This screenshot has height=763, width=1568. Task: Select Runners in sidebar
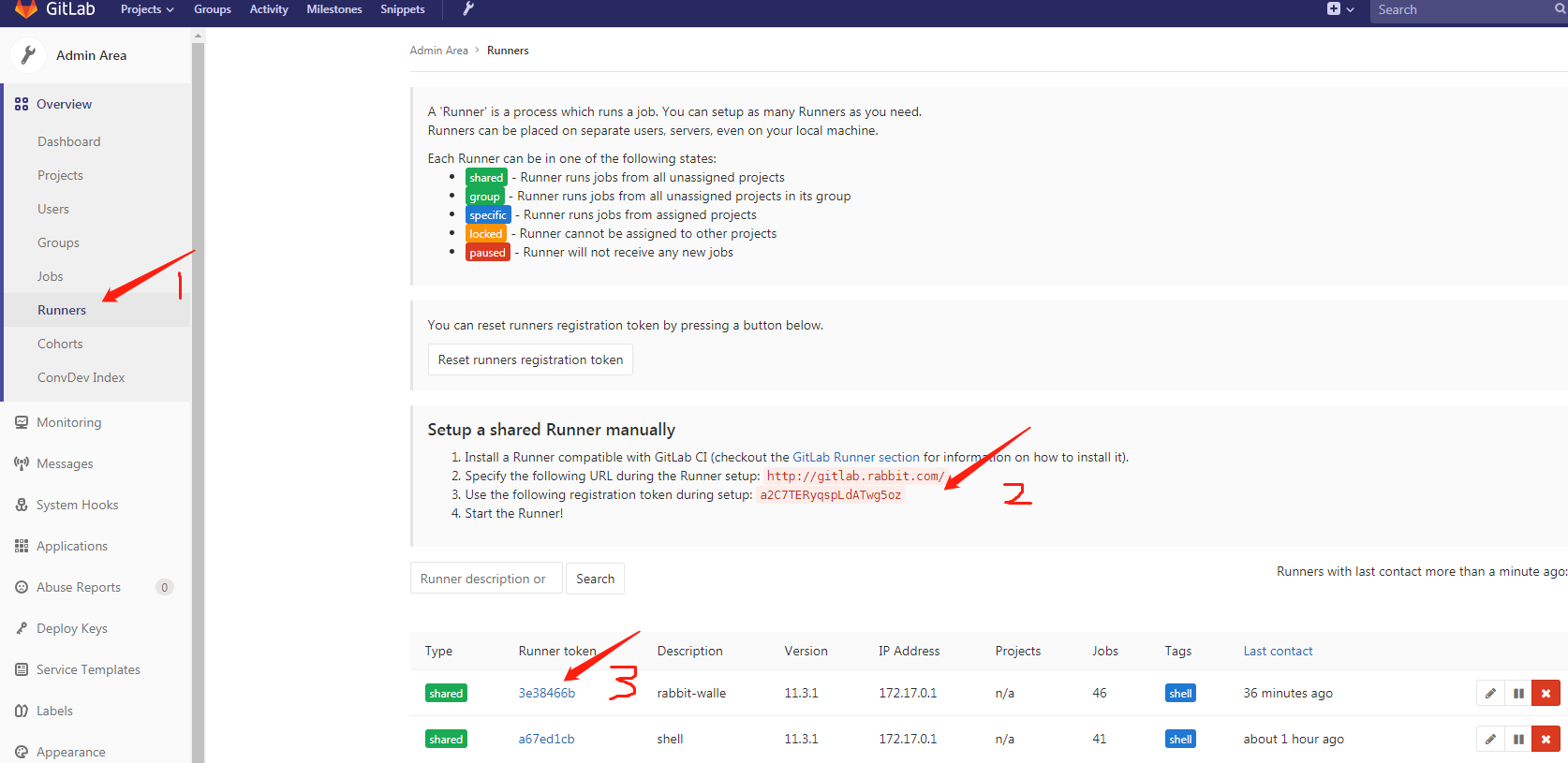pyautogui.click(x=62, y=310)
